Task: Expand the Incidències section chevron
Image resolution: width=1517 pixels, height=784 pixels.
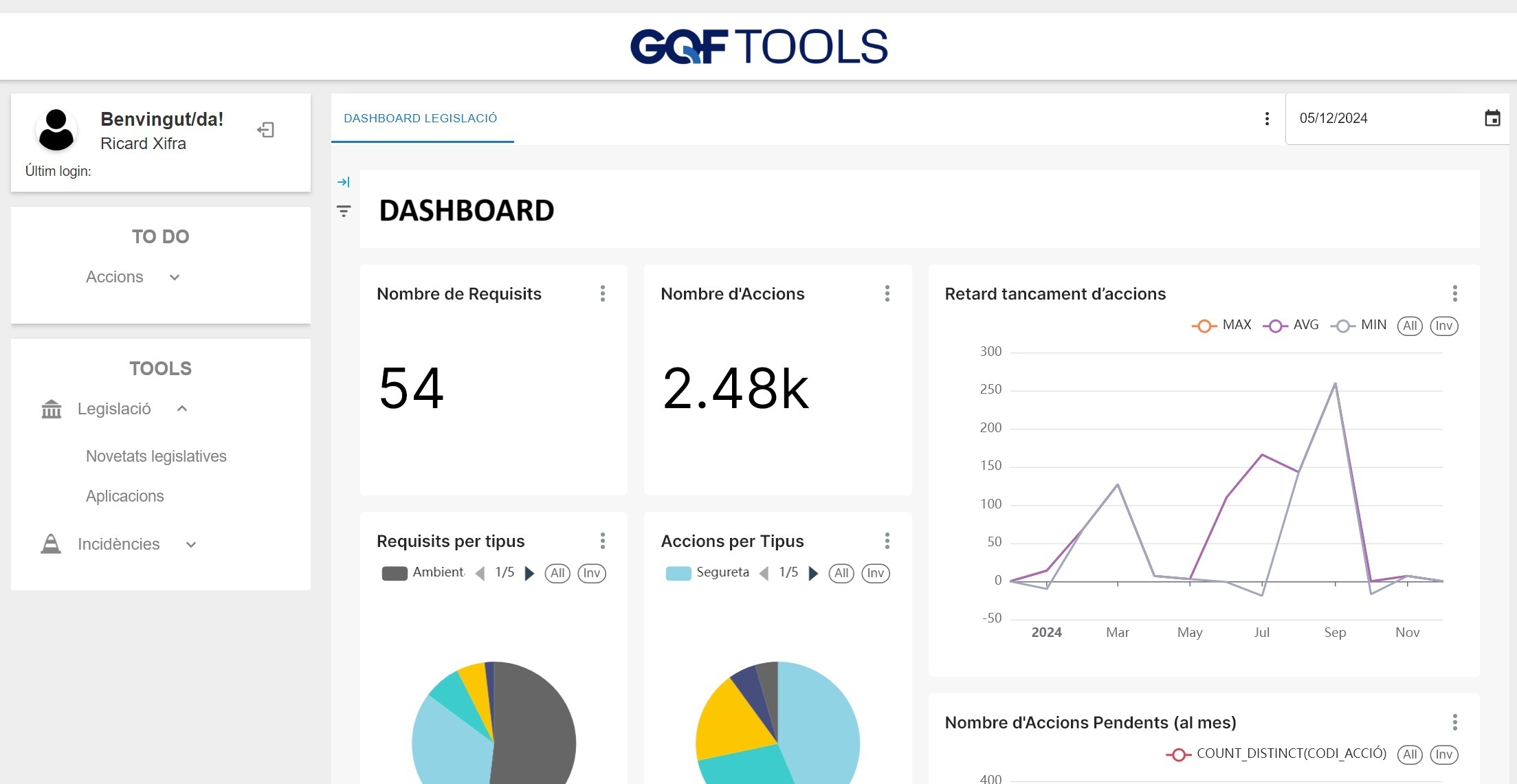Action: click(x=191, y=545)
